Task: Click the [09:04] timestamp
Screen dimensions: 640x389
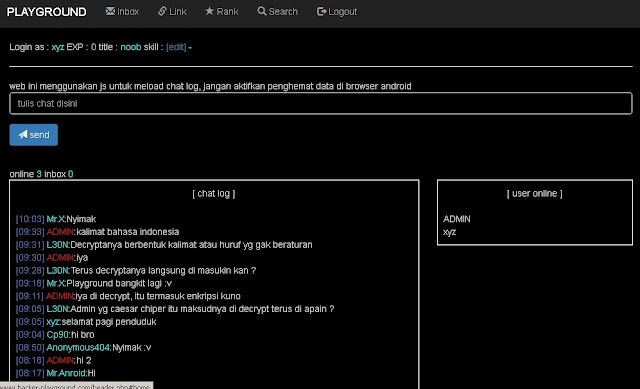Action: click(x=30, y=335)
